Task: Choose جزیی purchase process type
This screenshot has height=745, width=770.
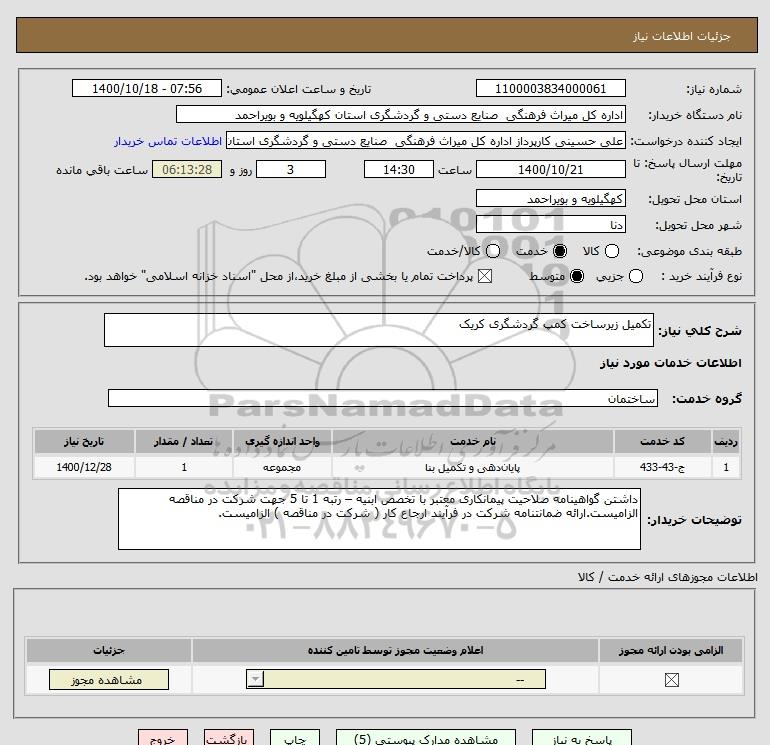Action: [635, 276]
